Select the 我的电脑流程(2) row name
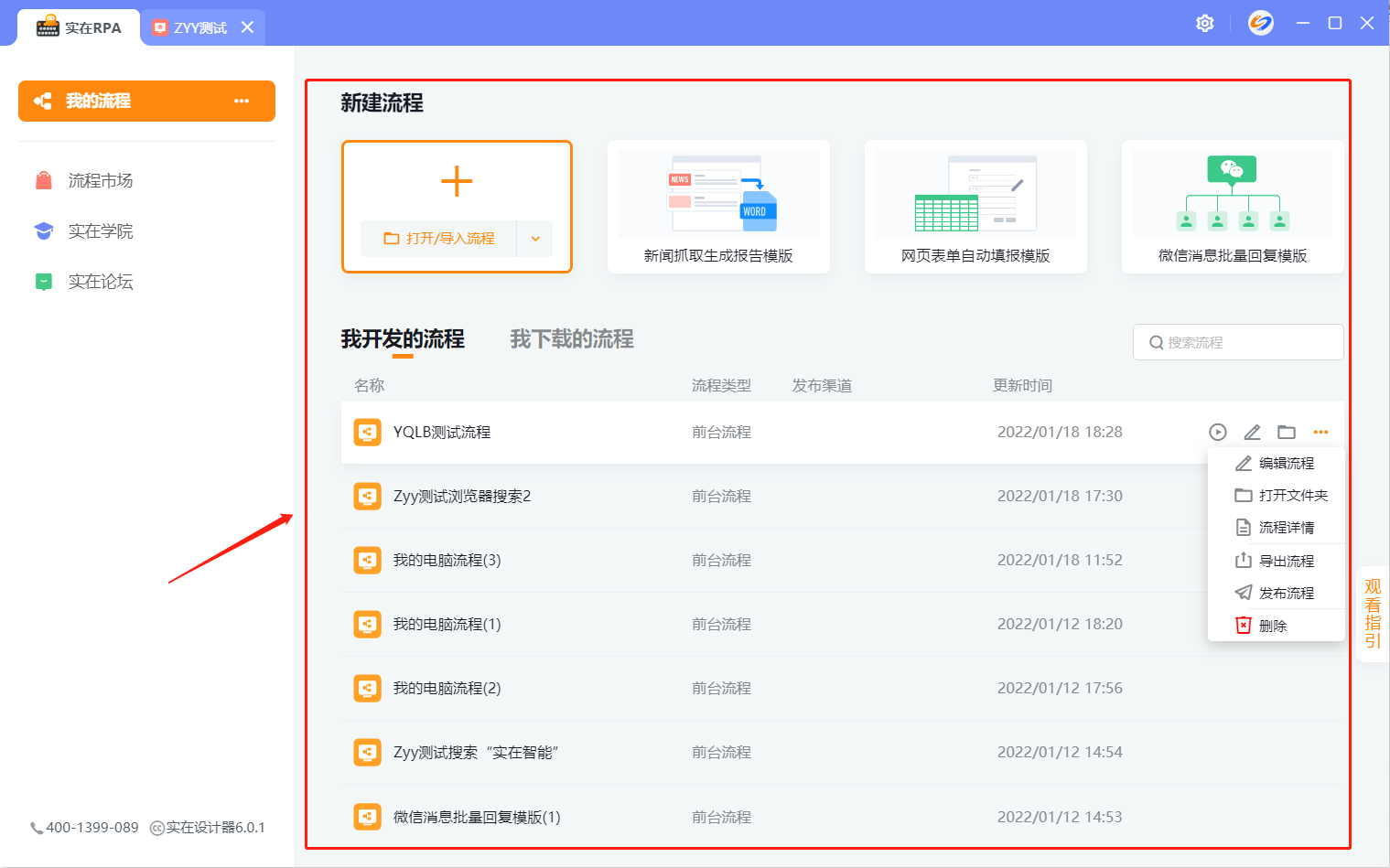Screen dimensions: 1390x868 click(447, 688)
